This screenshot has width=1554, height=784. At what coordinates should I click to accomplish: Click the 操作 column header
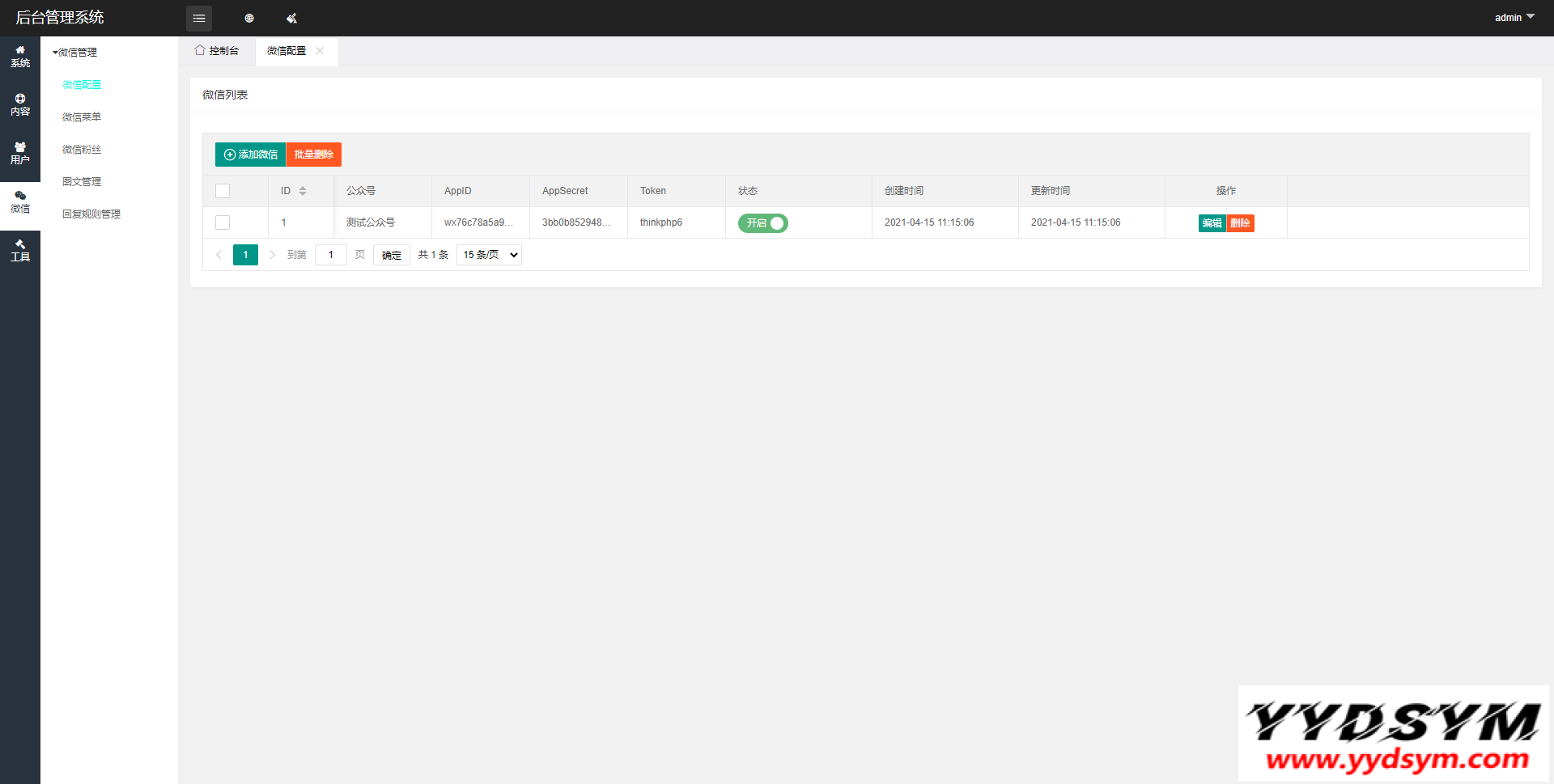[x=1226, y=191]
